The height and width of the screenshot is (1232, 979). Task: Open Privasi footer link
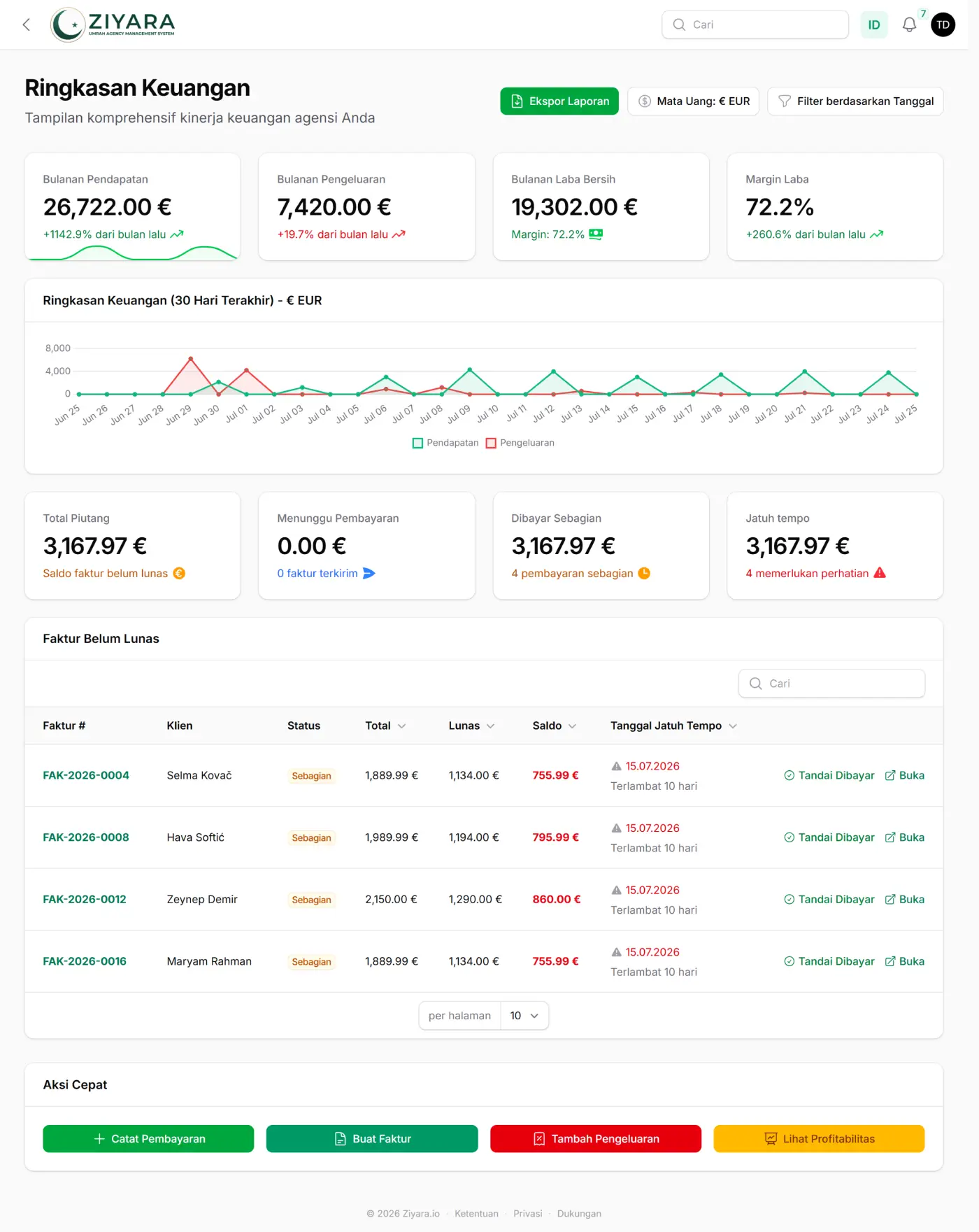[x=528, y=1214]
